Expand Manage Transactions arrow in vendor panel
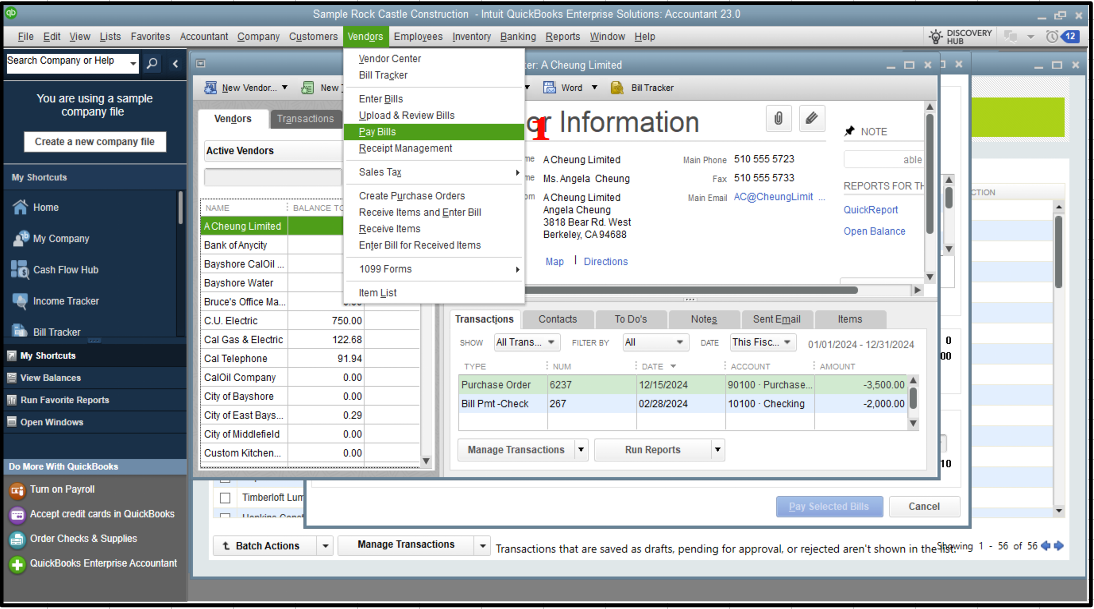Screen dimensions: 1094x609 click(x=581, y=450)
